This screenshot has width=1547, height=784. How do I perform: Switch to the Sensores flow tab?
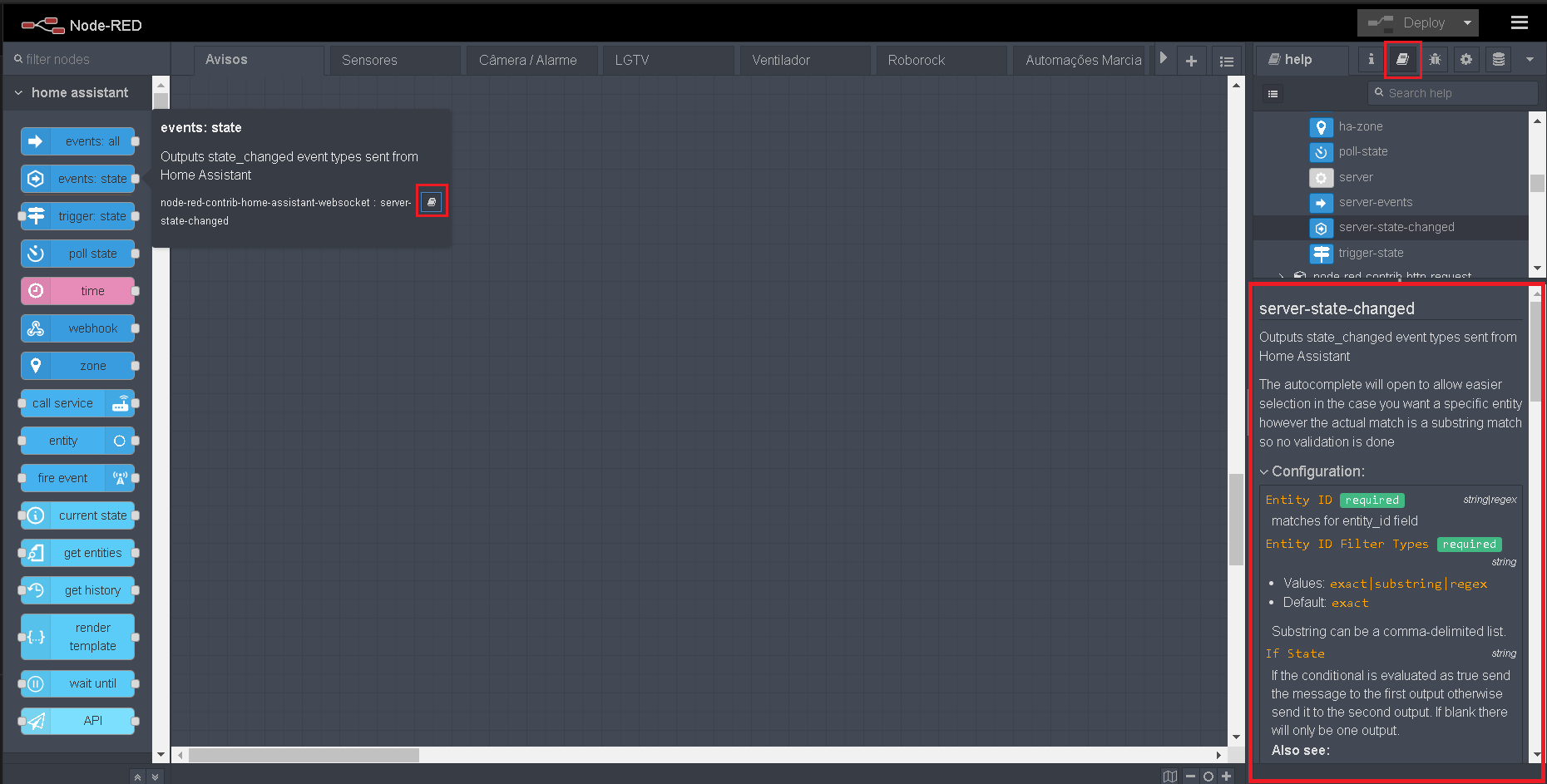pos(395,60)
